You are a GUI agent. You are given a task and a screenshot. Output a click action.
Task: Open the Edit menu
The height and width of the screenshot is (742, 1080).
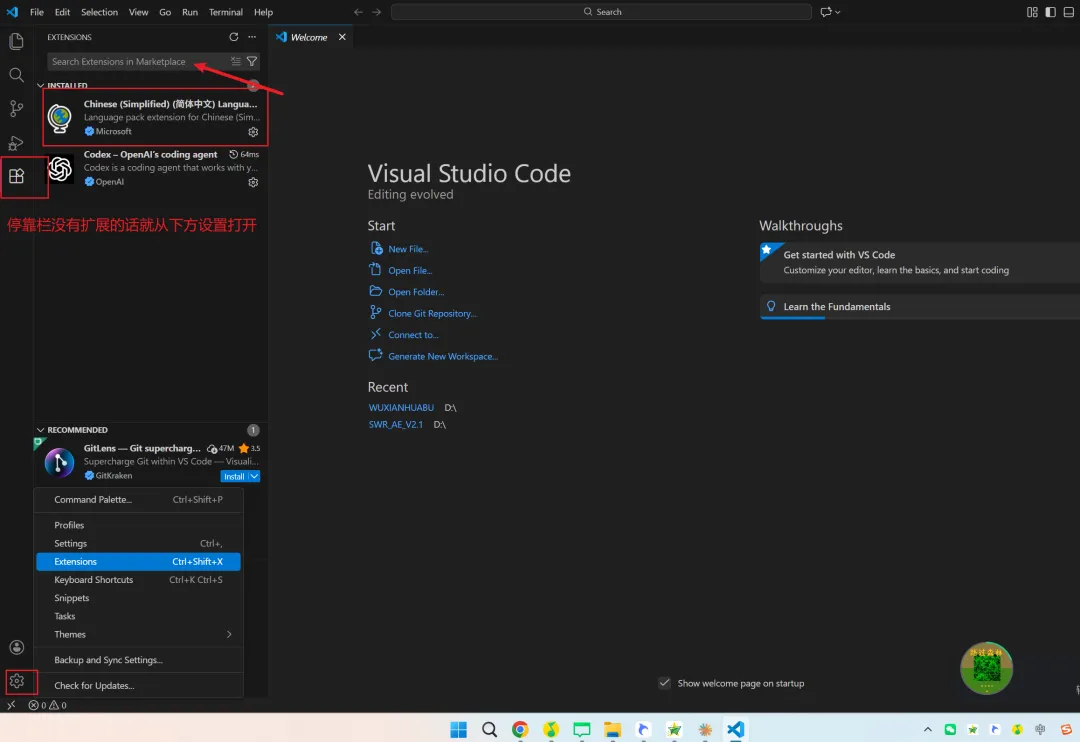coord(62,12)
